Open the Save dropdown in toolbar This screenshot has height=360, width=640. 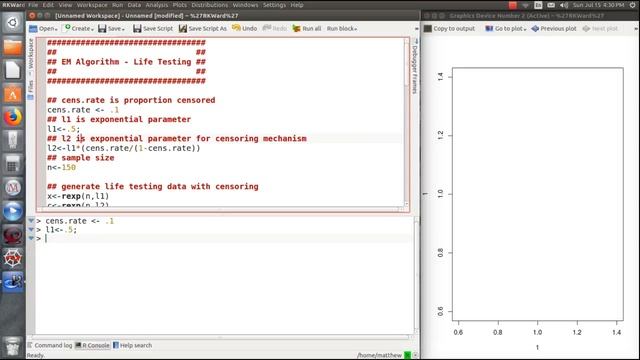point(111,29)
